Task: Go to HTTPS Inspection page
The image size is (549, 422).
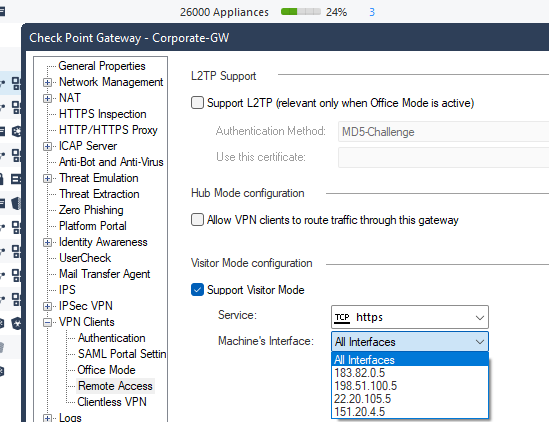Action: [x=103, y=114]
